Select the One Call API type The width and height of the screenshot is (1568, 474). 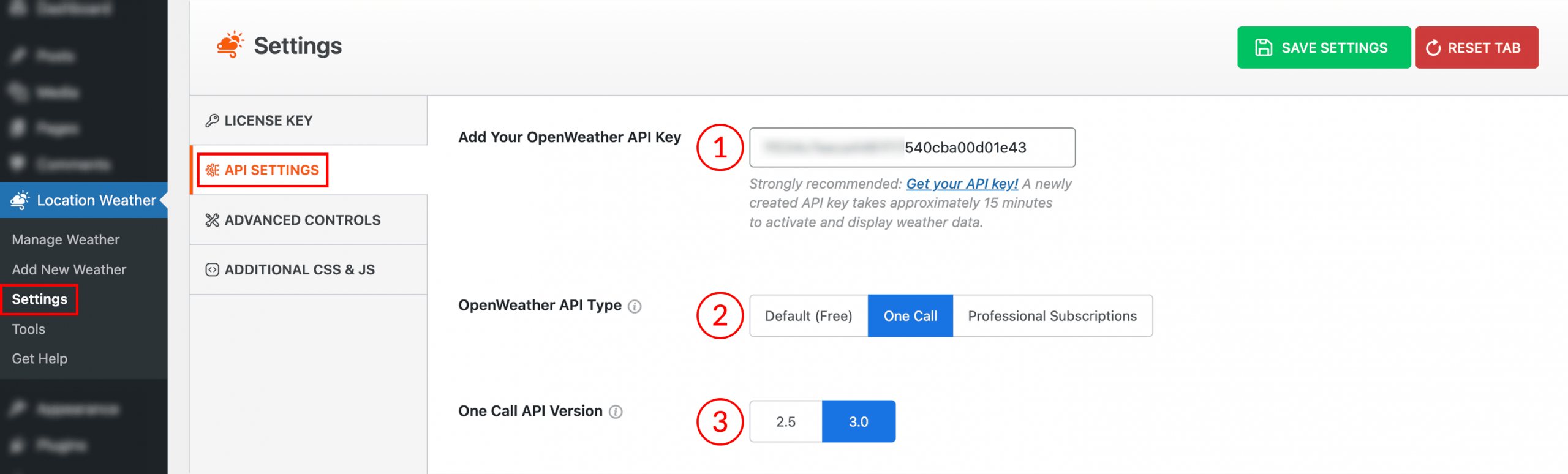910,316
